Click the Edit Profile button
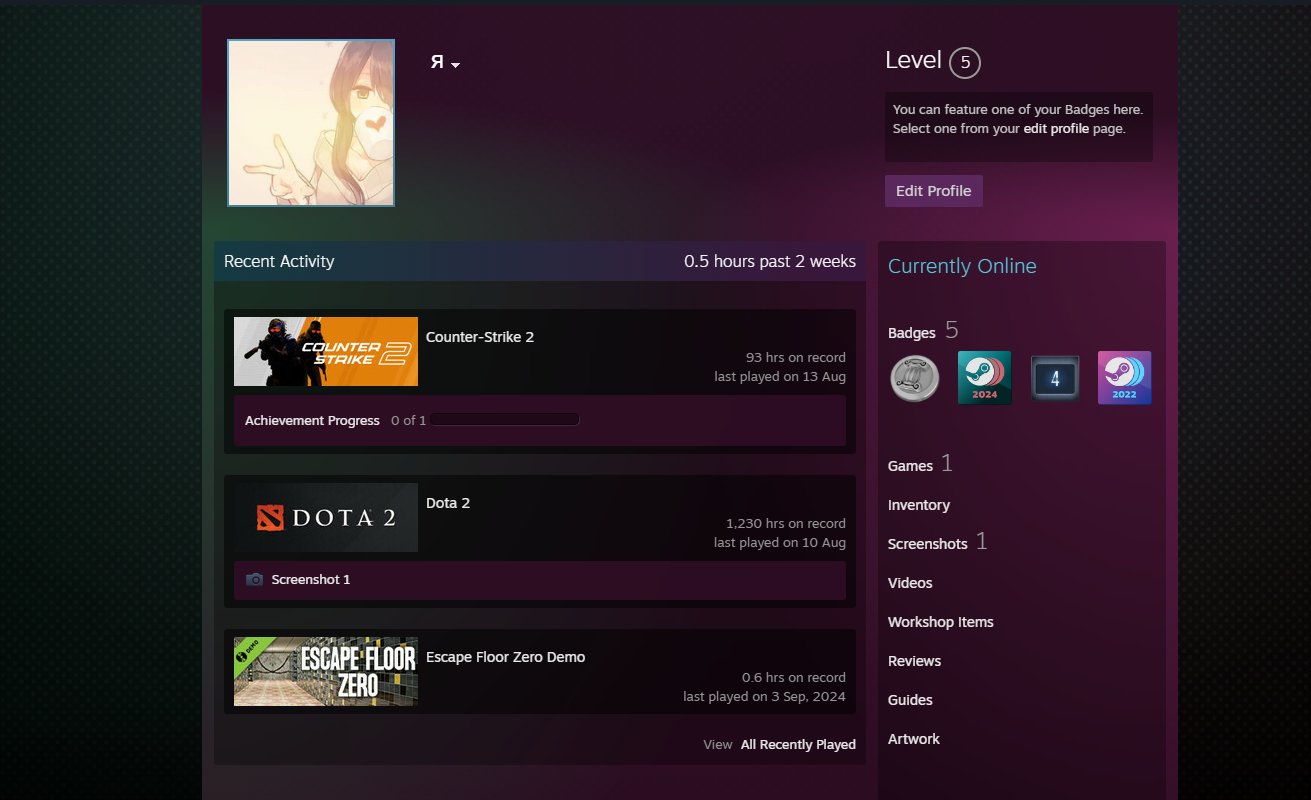The height and width of the screenshot is (800, 1311). coord(933,191)
